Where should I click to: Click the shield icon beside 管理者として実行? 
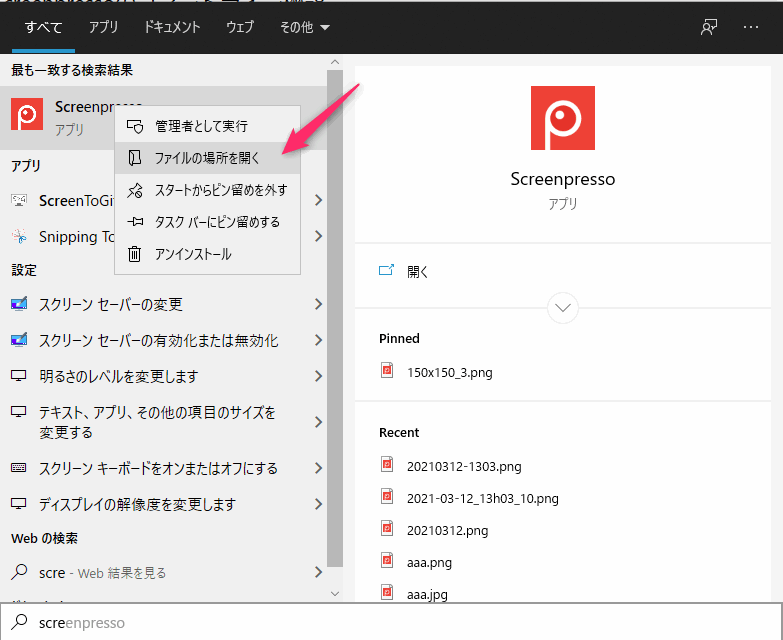pyautogui.click(x=135, y=126)
